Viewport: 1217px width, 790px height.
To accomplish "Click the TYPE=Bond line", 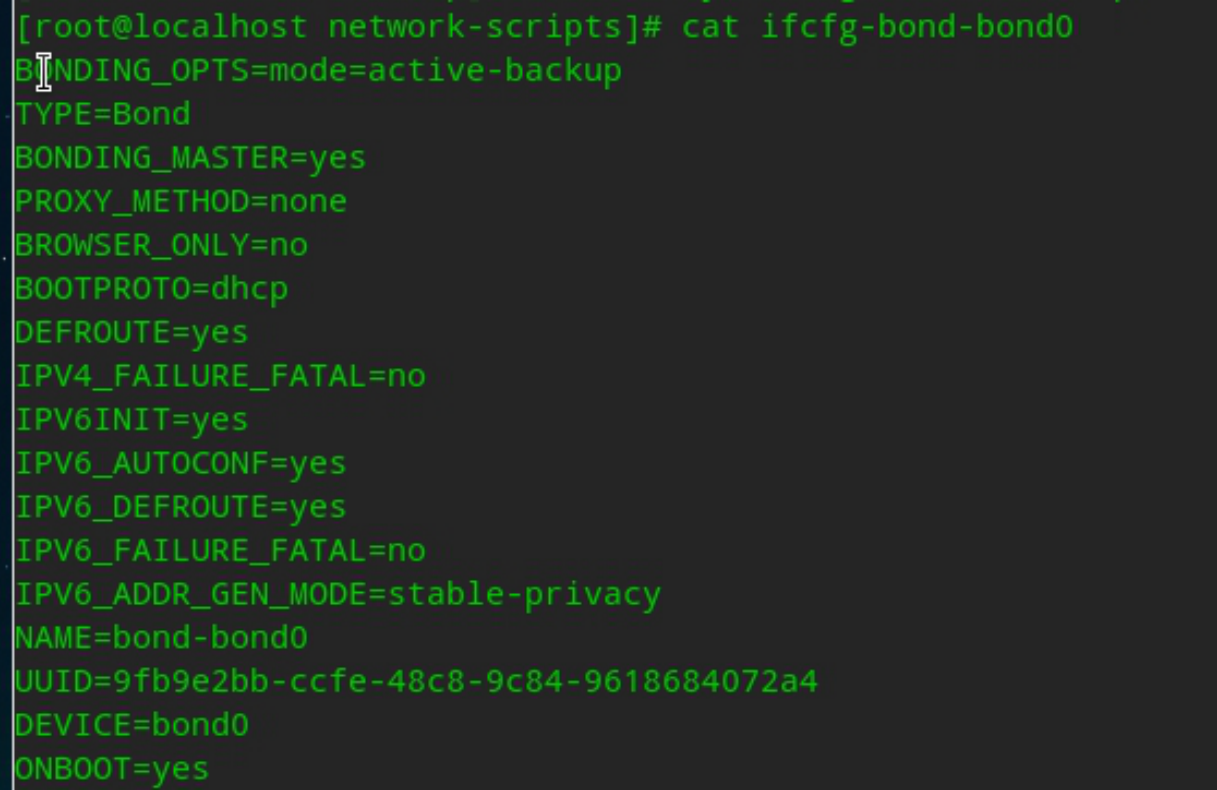I will (x=102, y=114).
